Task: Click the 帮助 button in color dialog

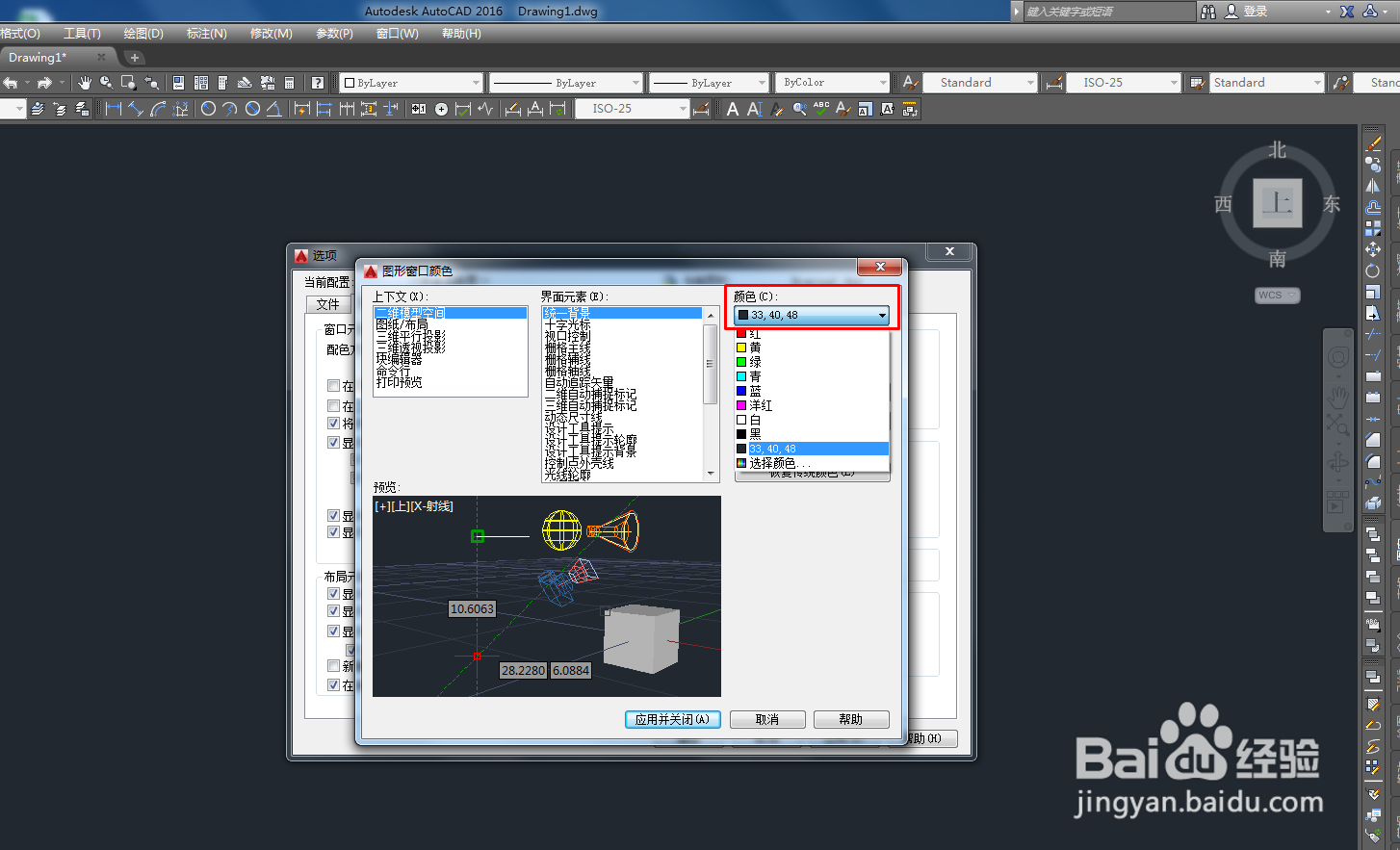Action: 851,719
